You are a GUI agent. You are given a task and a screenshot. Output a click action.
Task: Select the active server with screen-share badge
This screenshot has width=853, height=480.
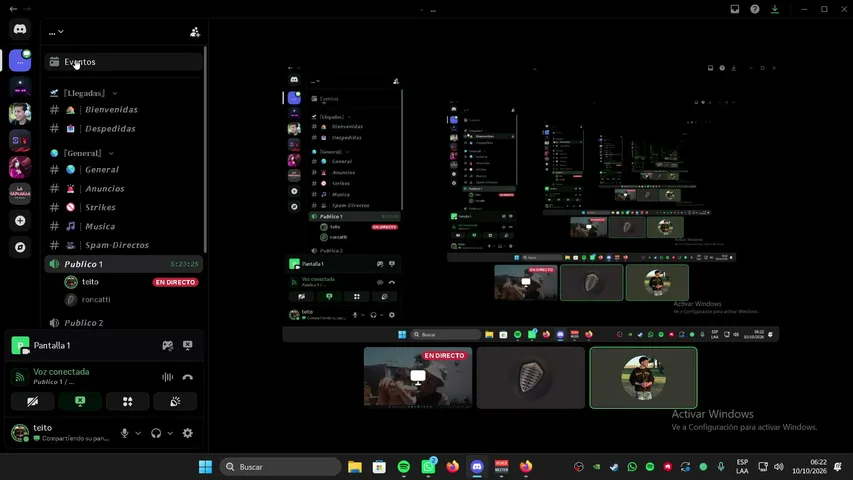pos(20,60)
